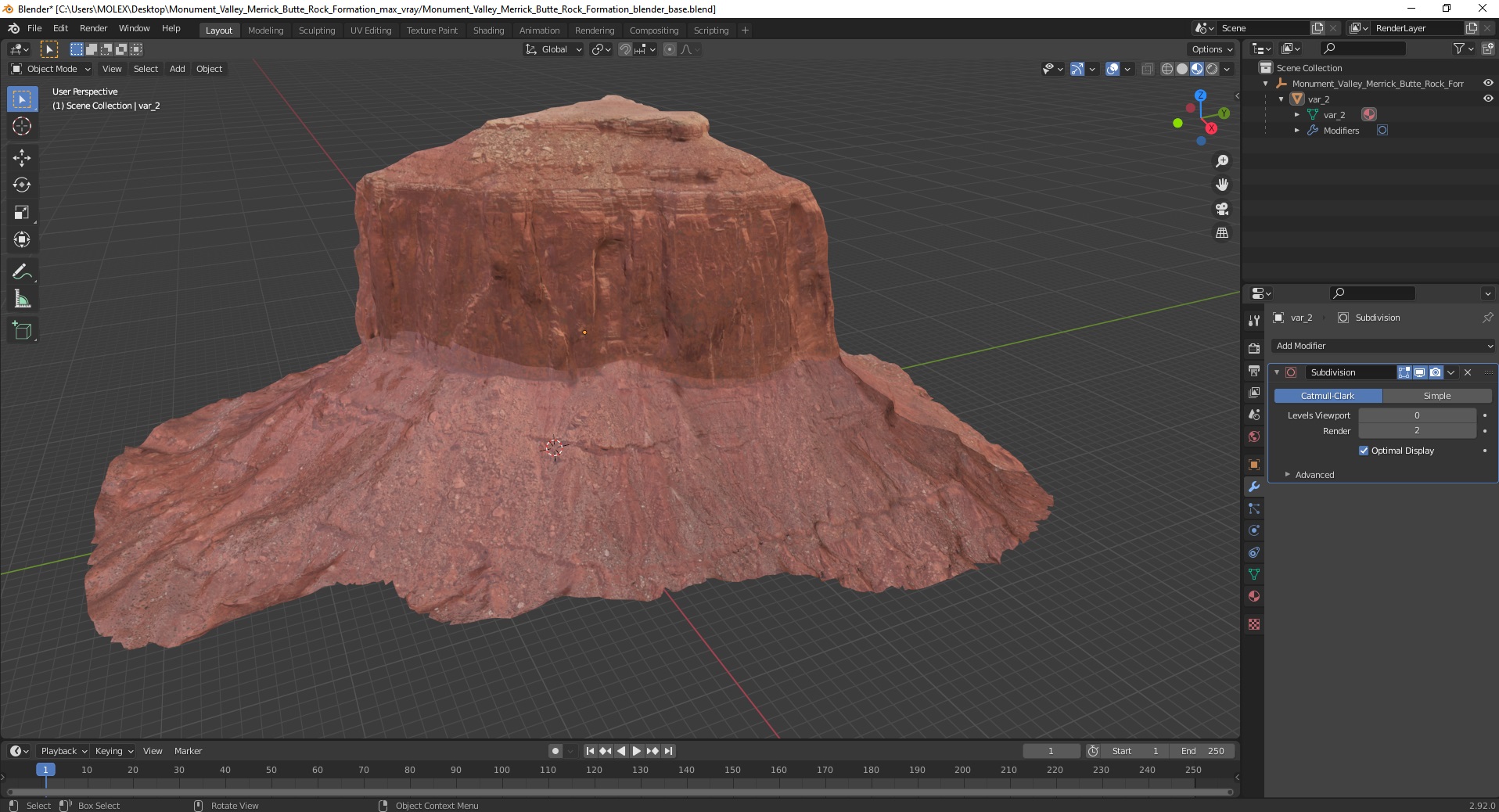Image resolution: width=1499 pixels, height=812 pixels.
Task: Switch to Sculpting workspace tab
Action: [x=317, y=30]
